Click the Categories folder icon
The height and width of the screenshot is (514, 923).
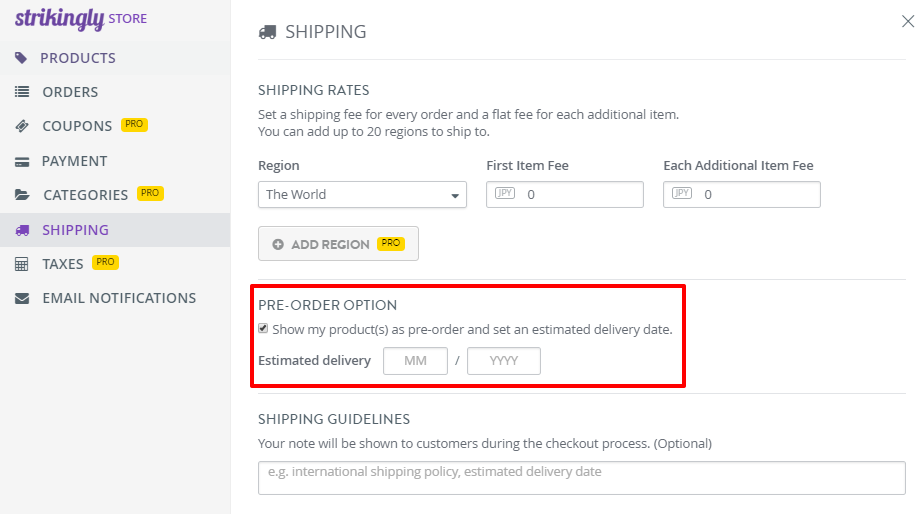point(22,195)
